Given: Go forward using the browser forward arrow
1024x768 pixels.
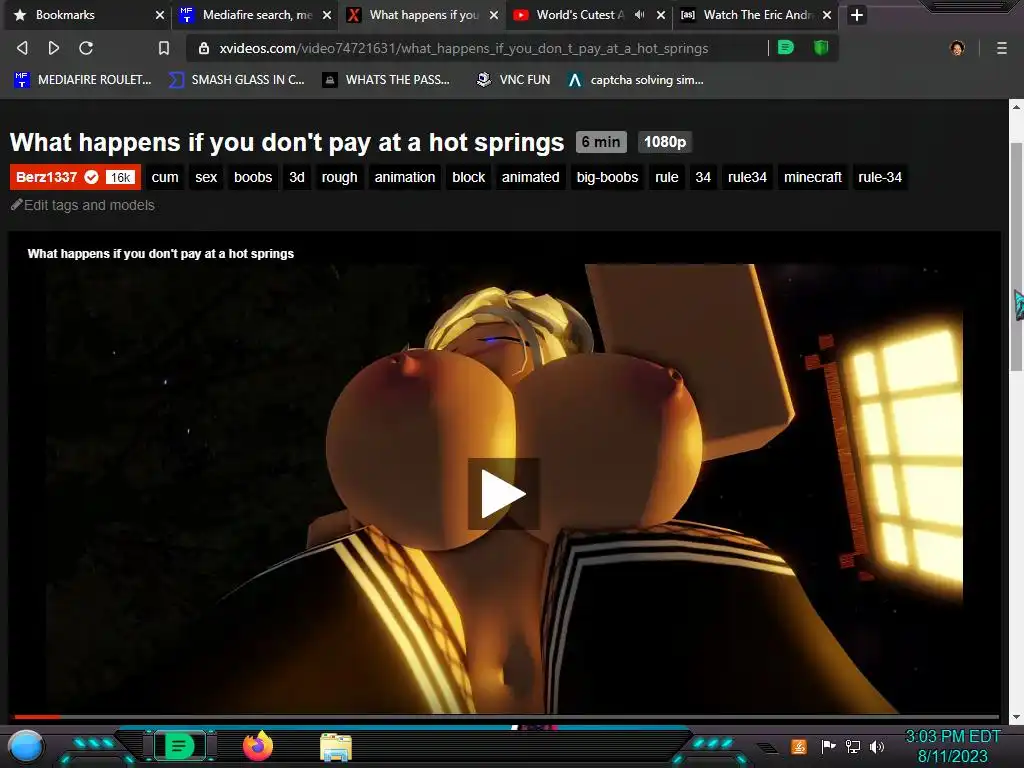Looking at the screenshot, I should click(54, 48).
